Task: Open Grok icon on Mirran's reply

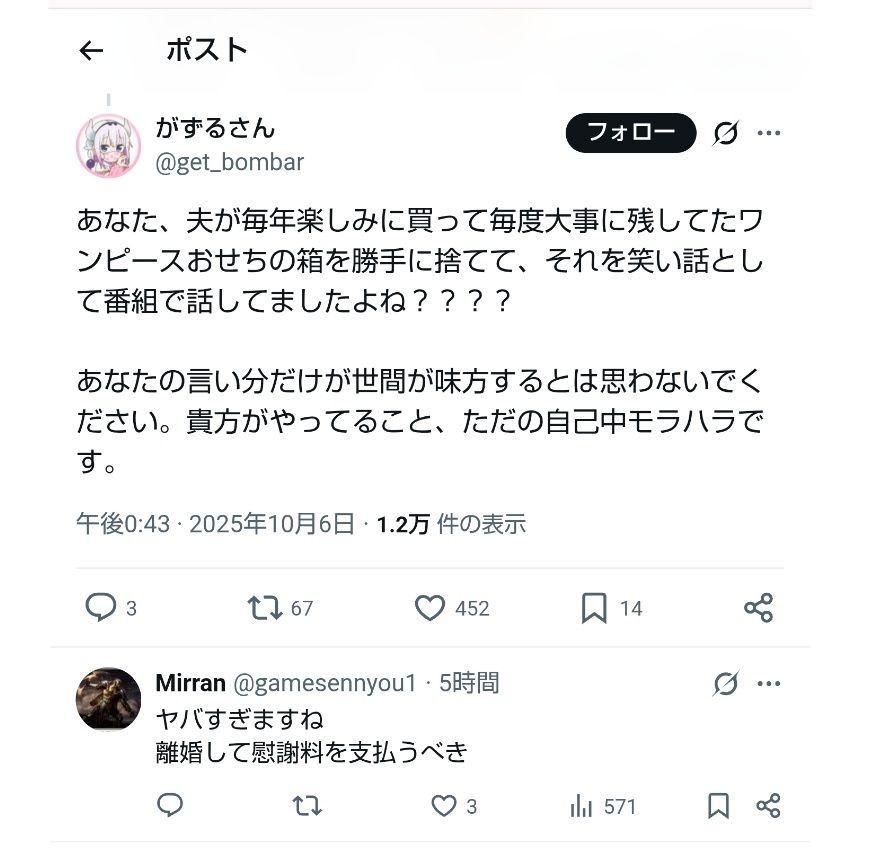Action: click(725, 684)
